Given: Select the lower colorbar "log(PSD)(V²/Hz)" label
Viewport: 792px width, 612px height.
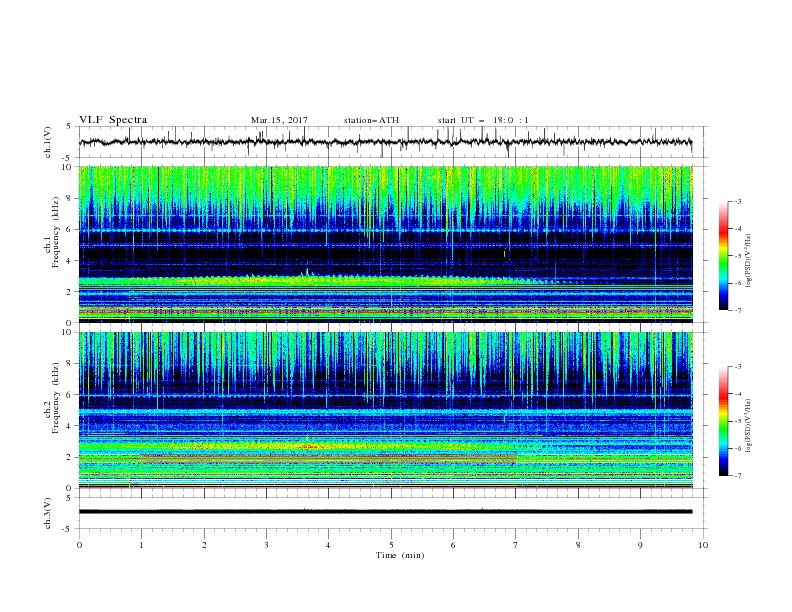Looking at the screenshot, I should (749, 425).
